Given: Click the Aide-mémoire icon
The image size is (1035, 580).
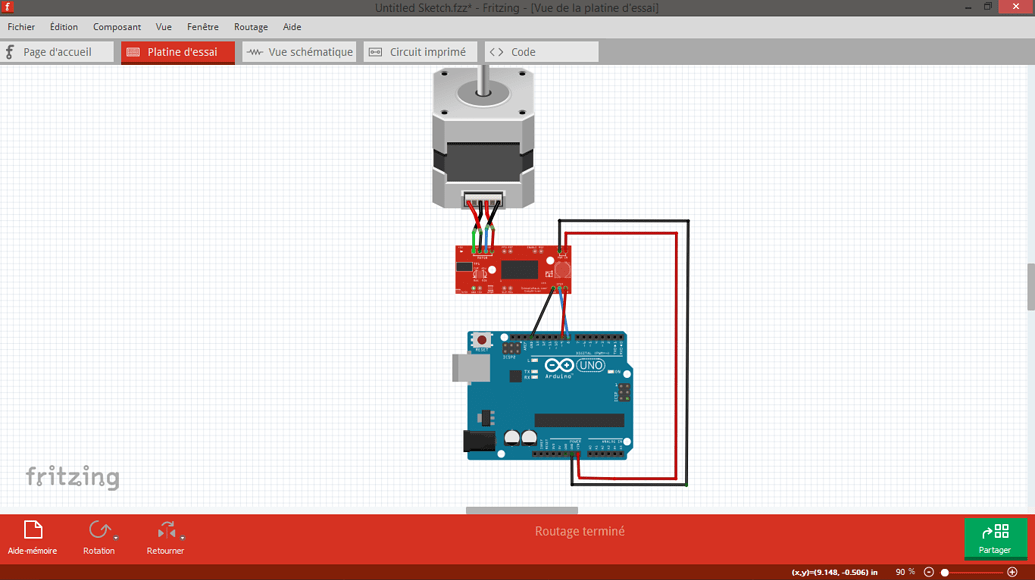Looking at the screenshot, I should (32, 531).
